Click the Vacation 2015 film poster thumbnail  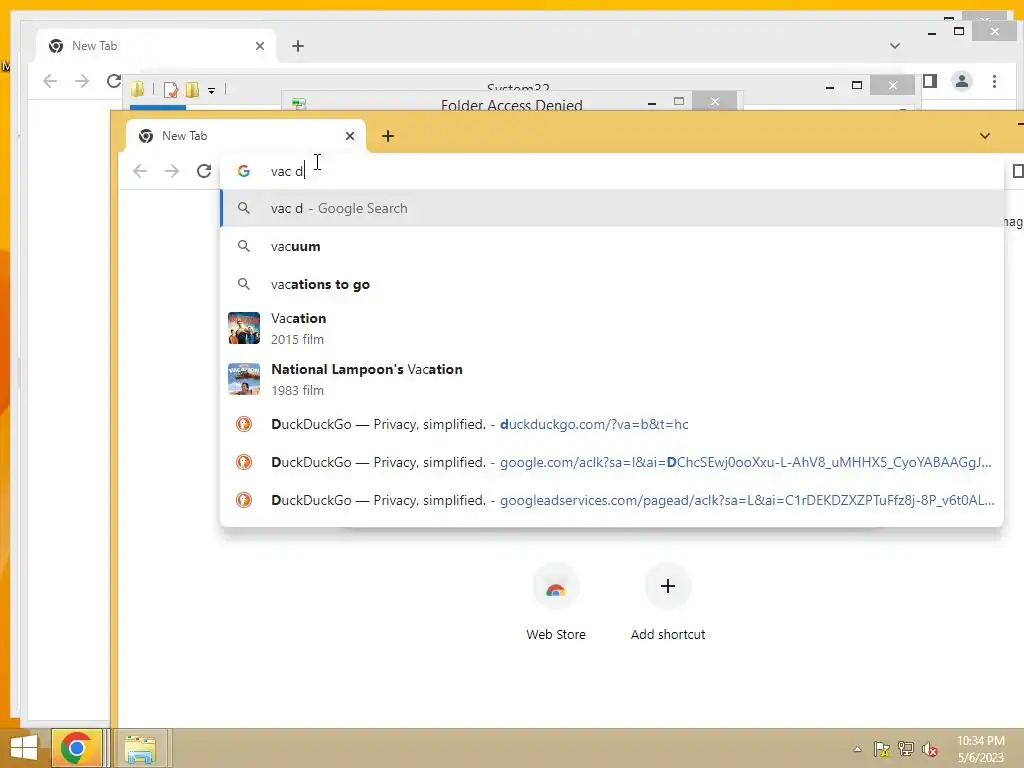[x=244, y=328]
